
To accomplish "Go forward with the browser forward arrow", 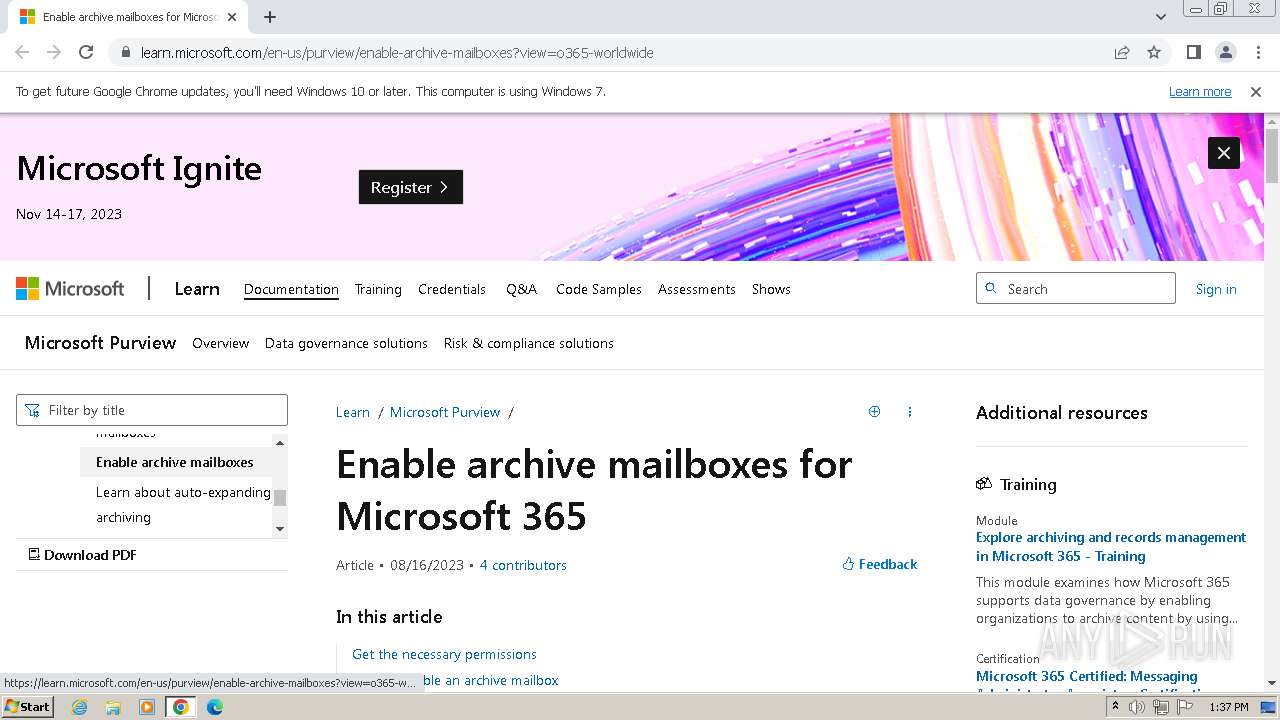I will 54,52.
